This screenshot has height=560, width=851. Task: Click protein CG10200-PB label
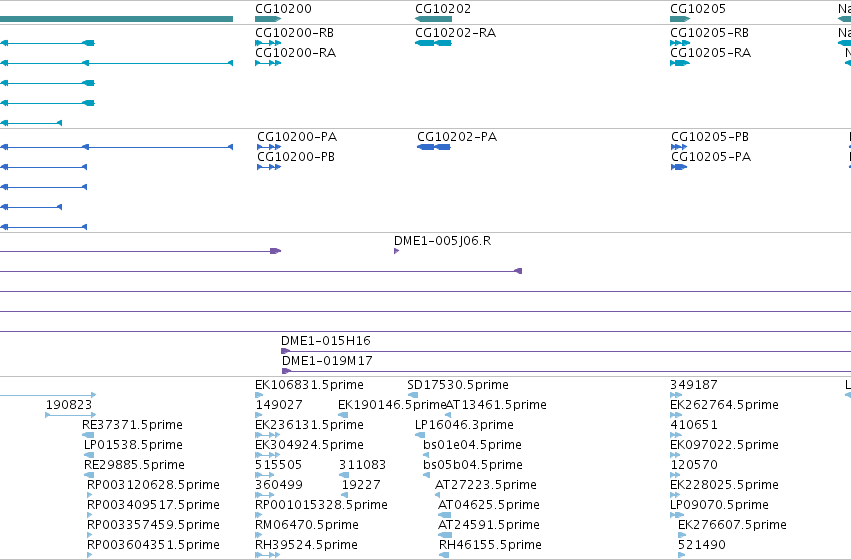(296, 157)
